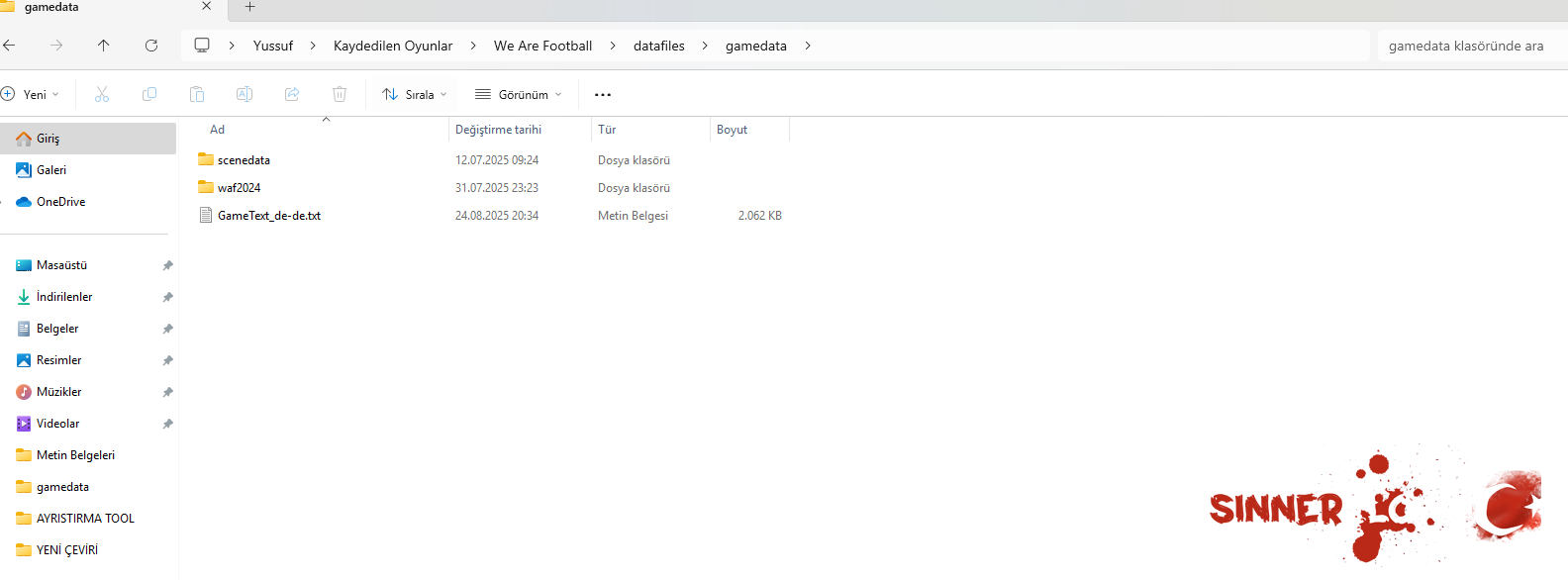Open the three-dot more options menu

point(603,94)
